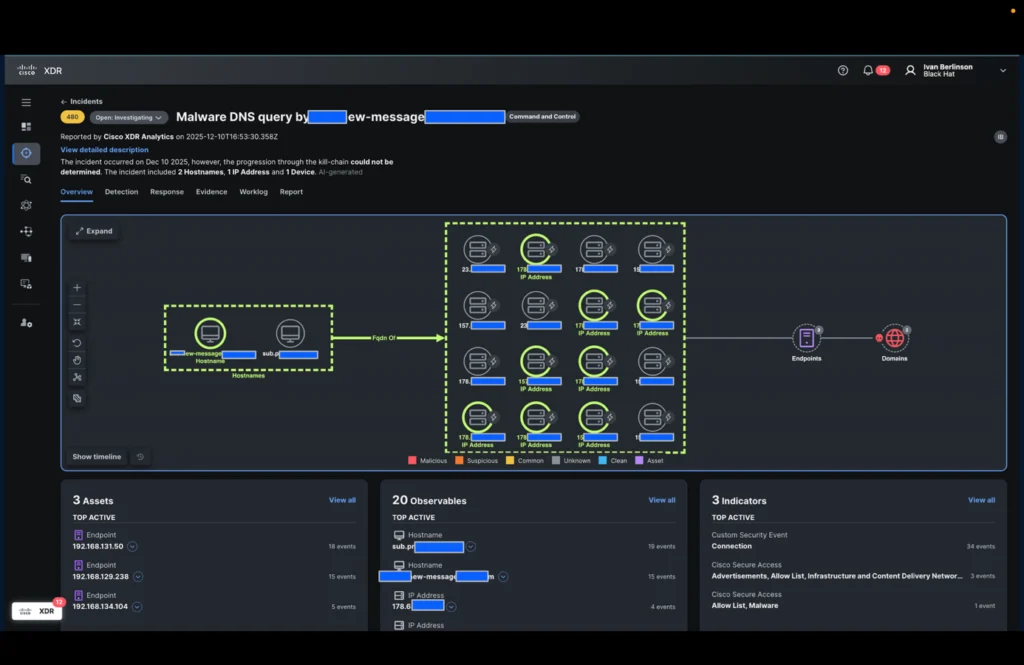Open the 'Open: Investigating' status dropdown
This screenshot has height=665, width=1024.
[130, 117]
